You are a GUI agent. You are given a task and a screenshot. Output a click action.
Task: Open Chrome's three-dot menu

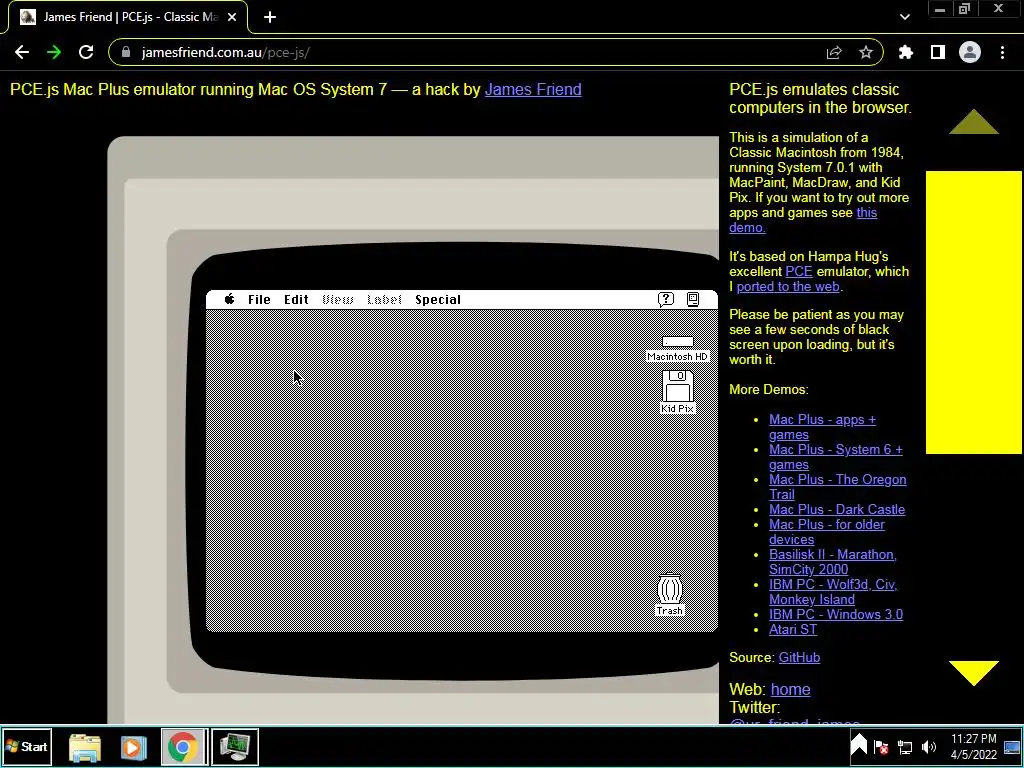[1002, 52]
